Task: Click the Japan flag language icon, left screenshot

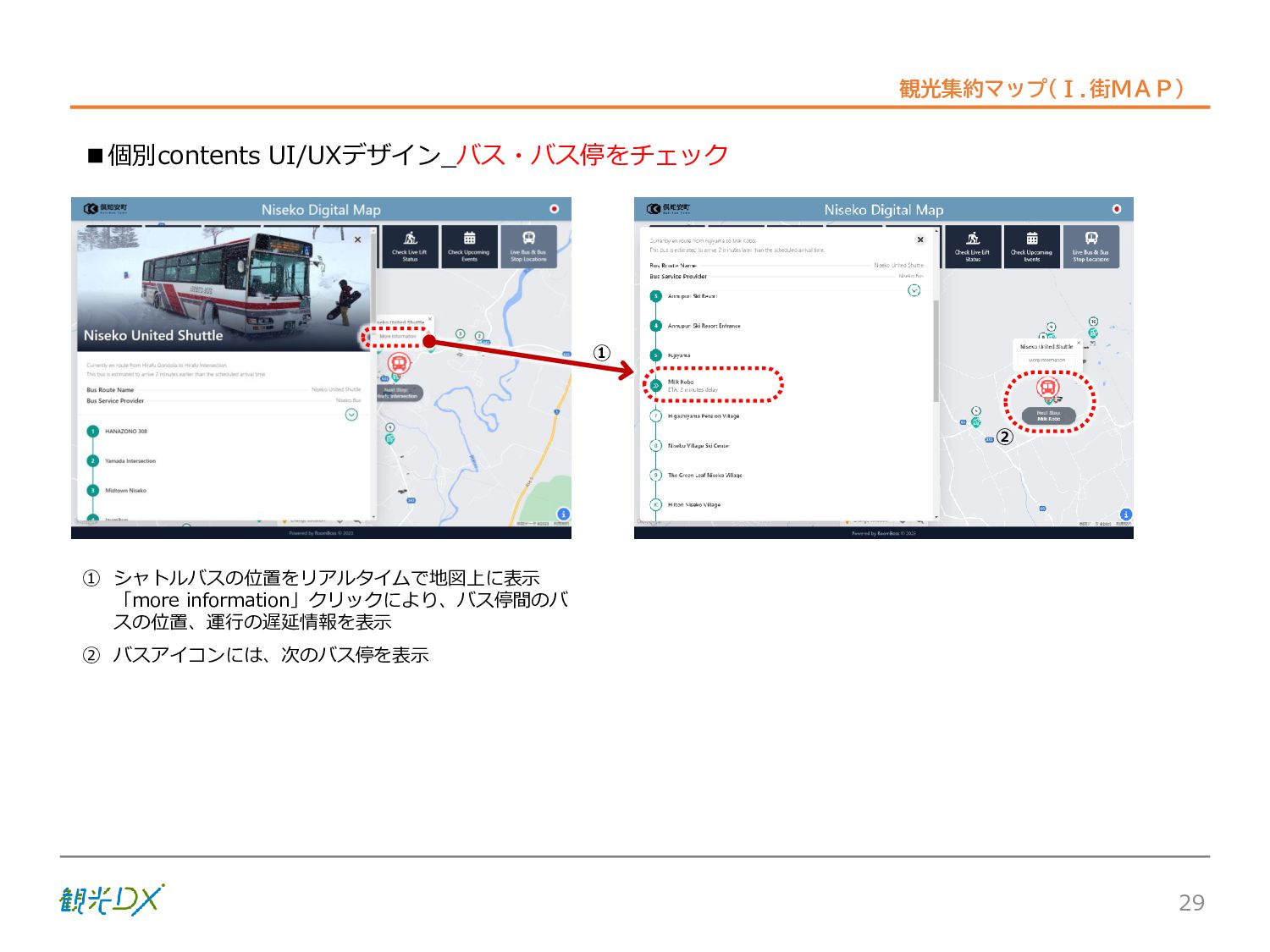Action: tap(555, 208)
